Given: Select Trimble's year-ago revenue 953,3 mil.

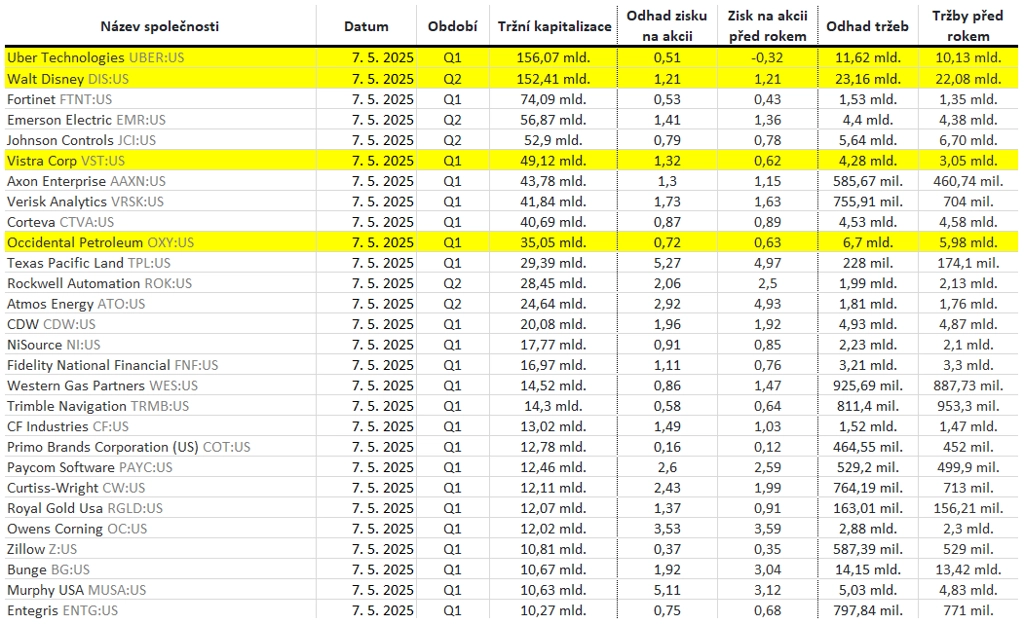Looking at the screenshot, I should tap(968, 406).
